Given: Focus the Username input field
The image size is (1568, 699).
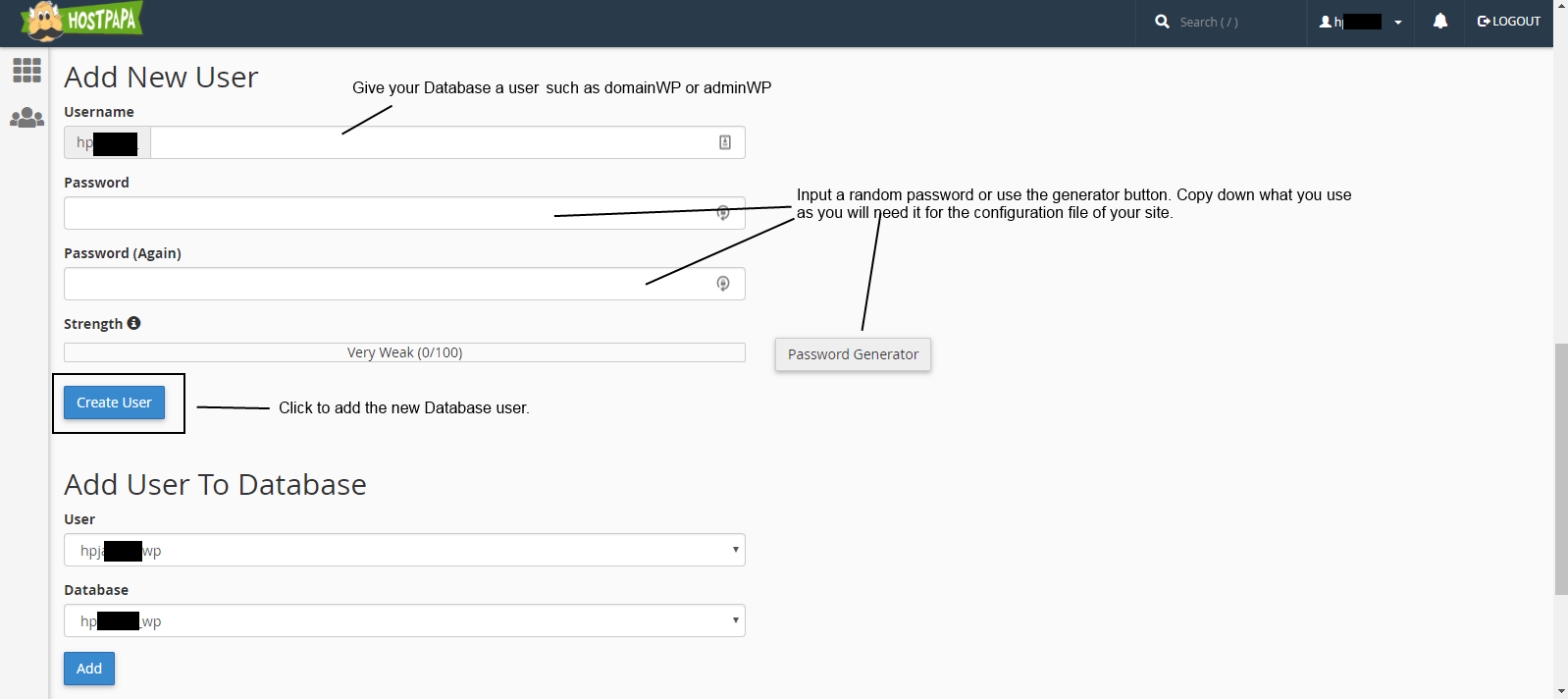Looking at the screenshot, I should (447, 142).
